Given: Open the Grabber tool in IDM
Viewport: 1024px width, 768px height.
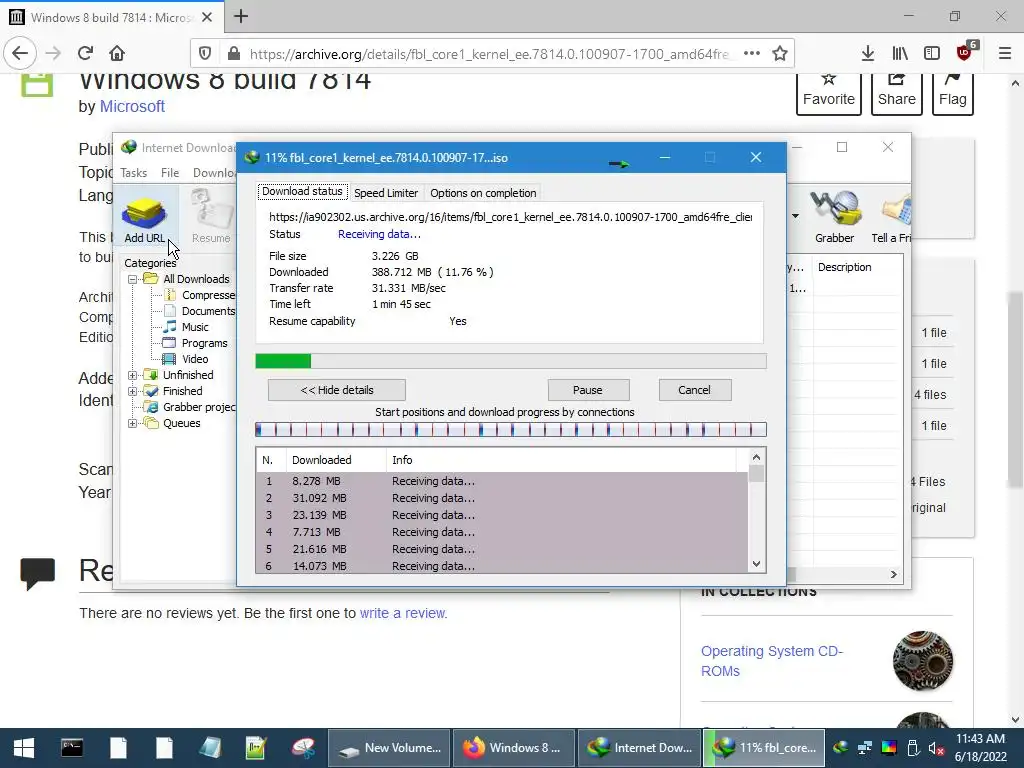Looking at the screenshot, I should coord(834,218).
